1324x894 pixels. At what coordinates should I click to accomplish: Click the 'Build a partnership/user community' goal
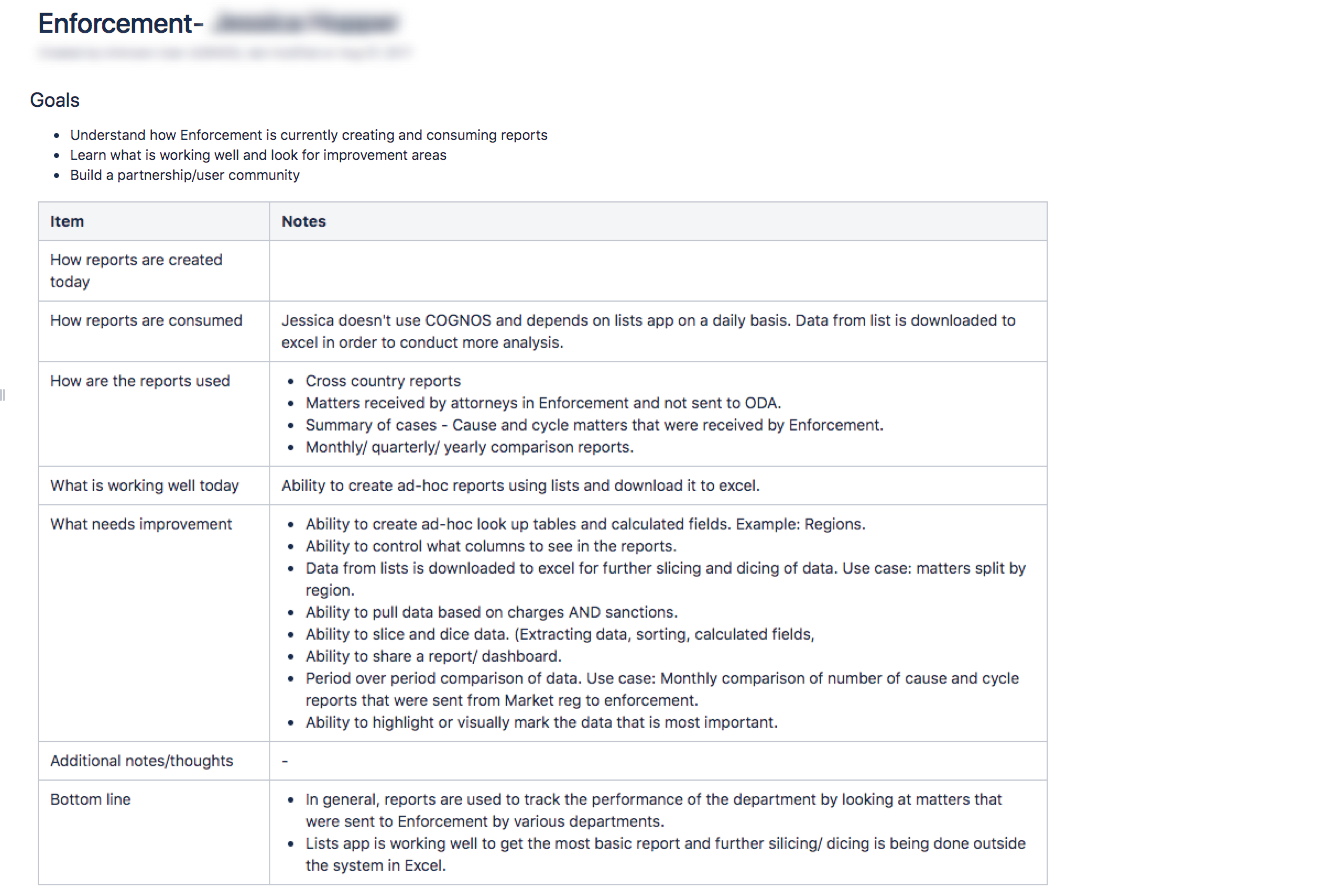[x=185, y=175]
